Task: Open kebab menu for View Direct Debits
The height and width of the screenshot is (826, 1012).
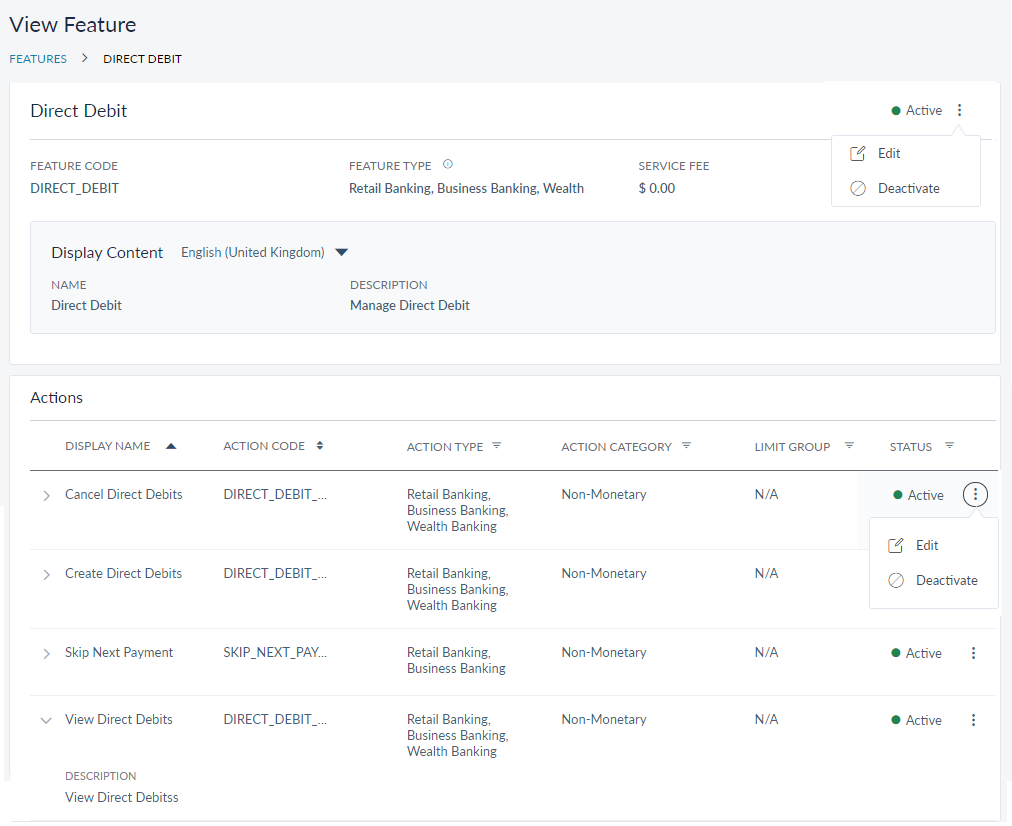Action: pyautogui.click(x=974, y=720)
